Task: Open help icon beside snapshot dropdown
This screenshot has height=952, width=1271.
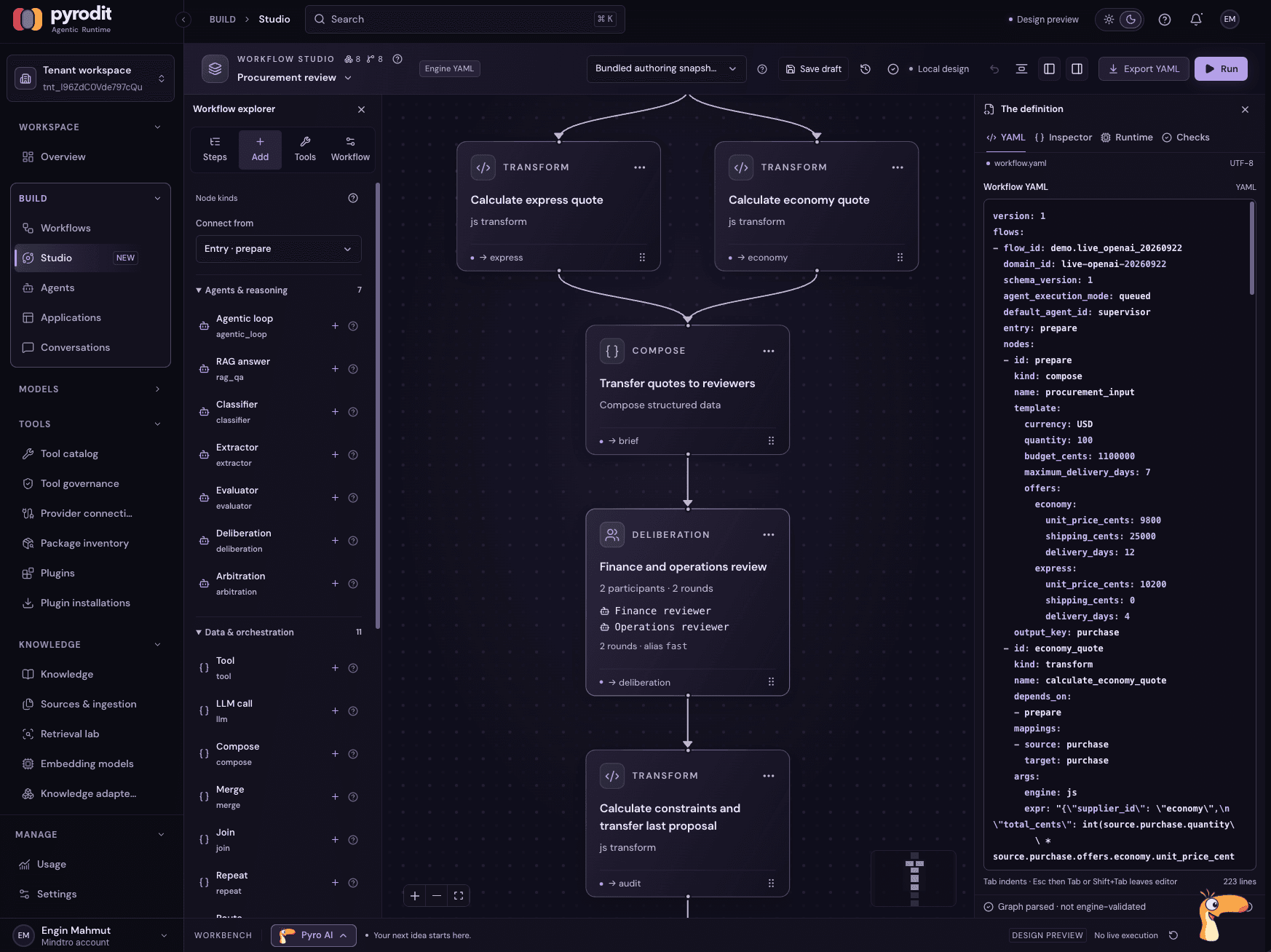Action: pyautogui.click(x=762, y=69)
